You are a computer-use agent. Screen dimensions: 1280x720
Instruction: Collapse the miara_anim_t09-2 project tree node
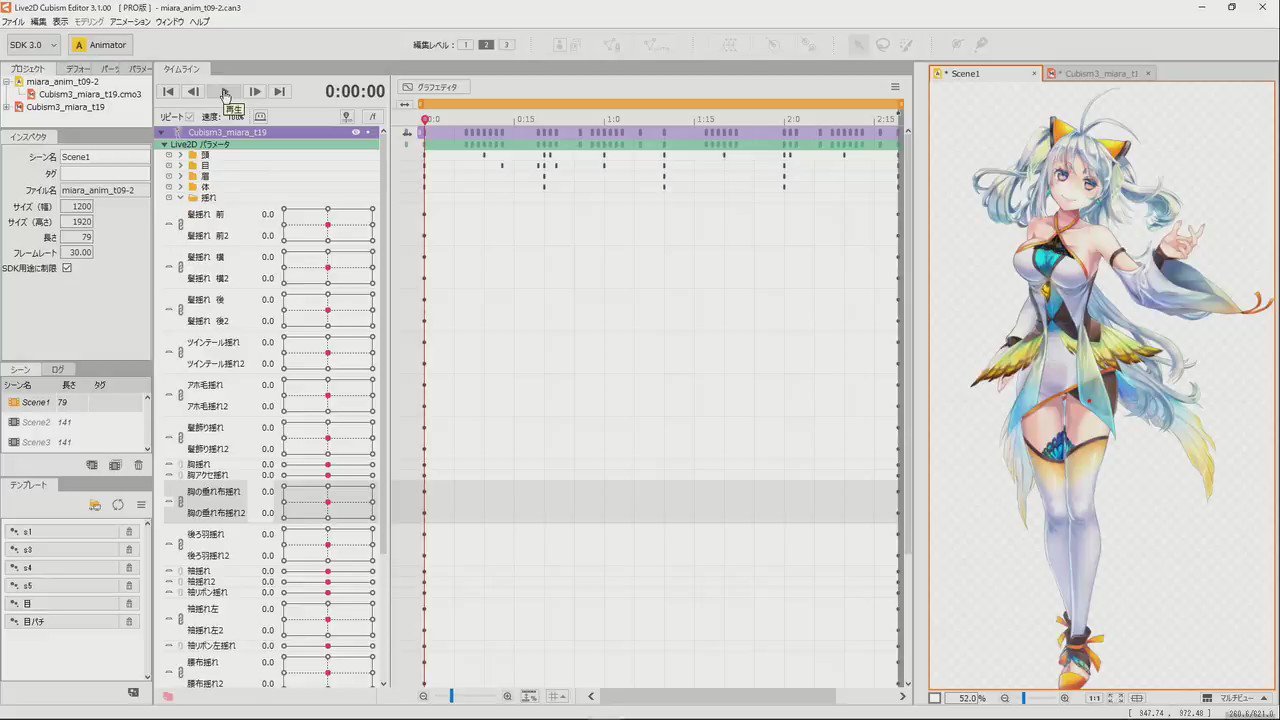7,81
